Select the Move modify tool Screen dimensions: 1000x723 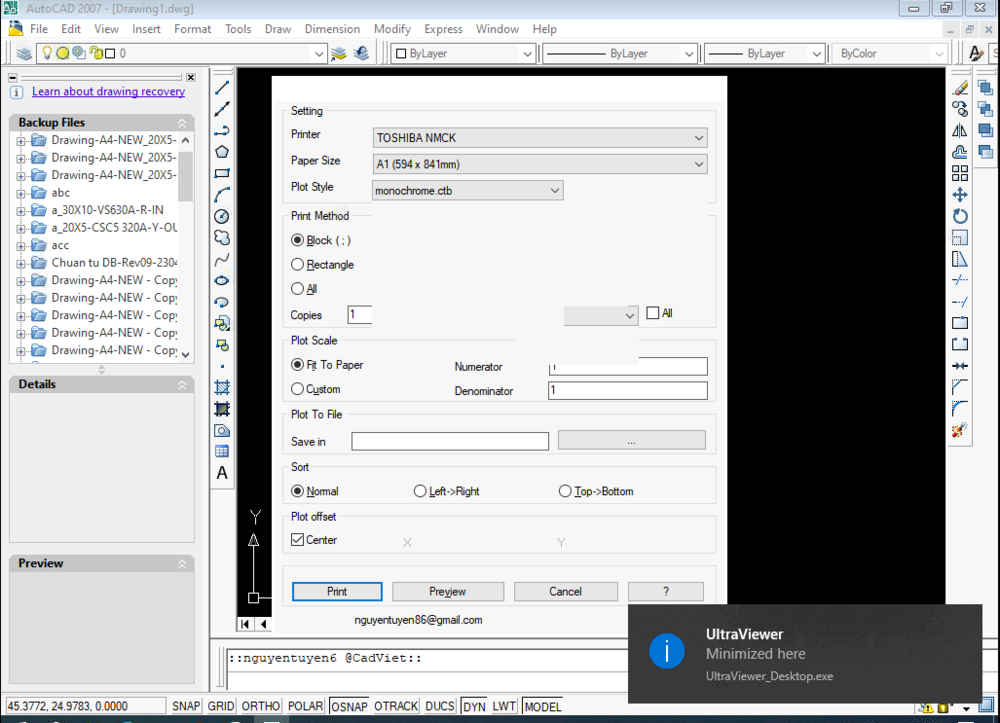[x=960, y=194]
